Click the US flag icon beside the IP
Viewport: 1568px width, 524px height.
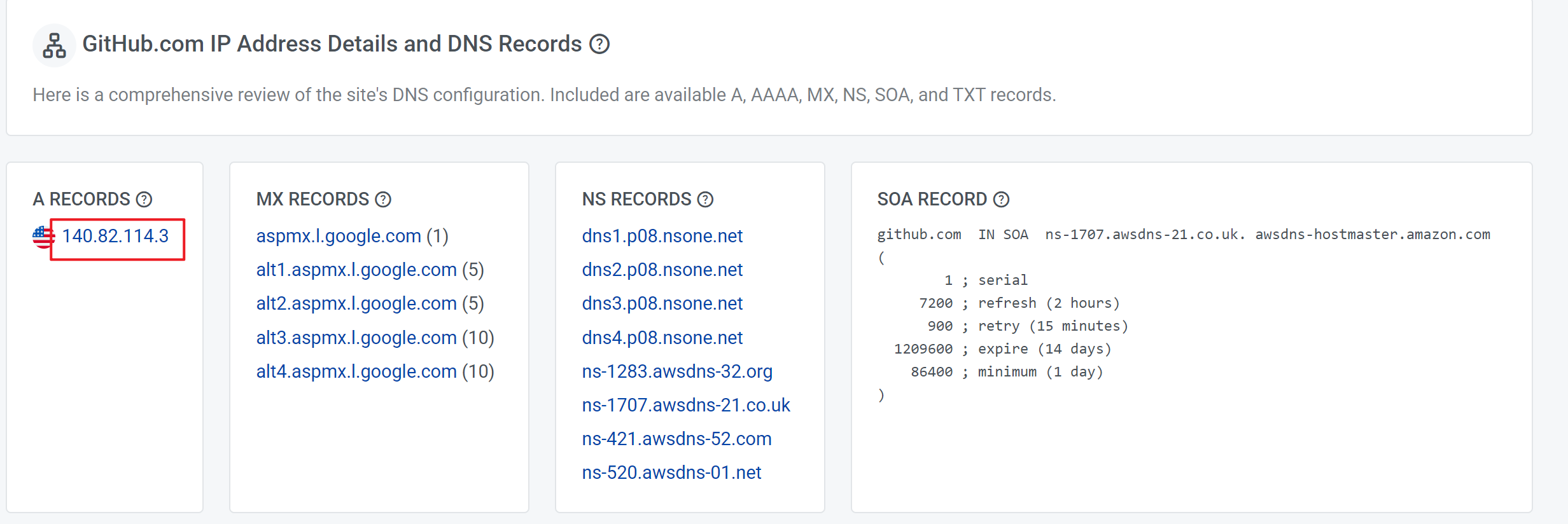[x=43, y=237]
